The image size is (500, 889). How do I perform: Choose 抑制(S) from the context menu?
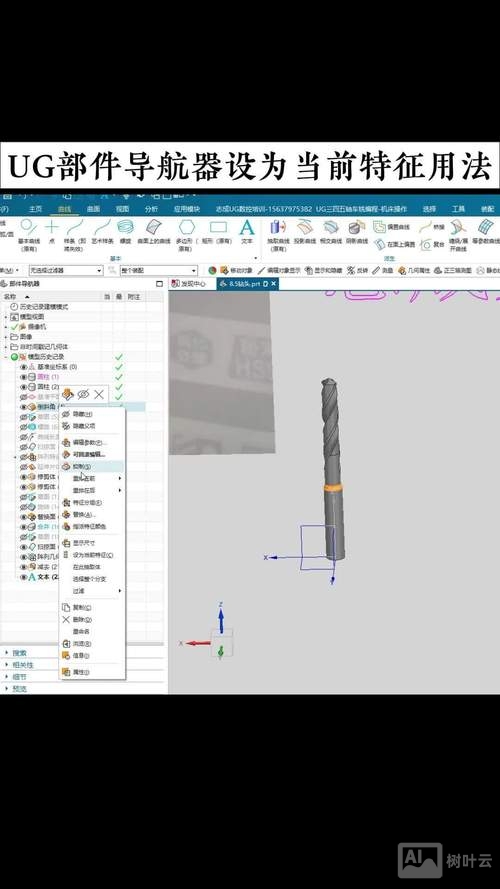pyautogui.click(x=92, y=467)
